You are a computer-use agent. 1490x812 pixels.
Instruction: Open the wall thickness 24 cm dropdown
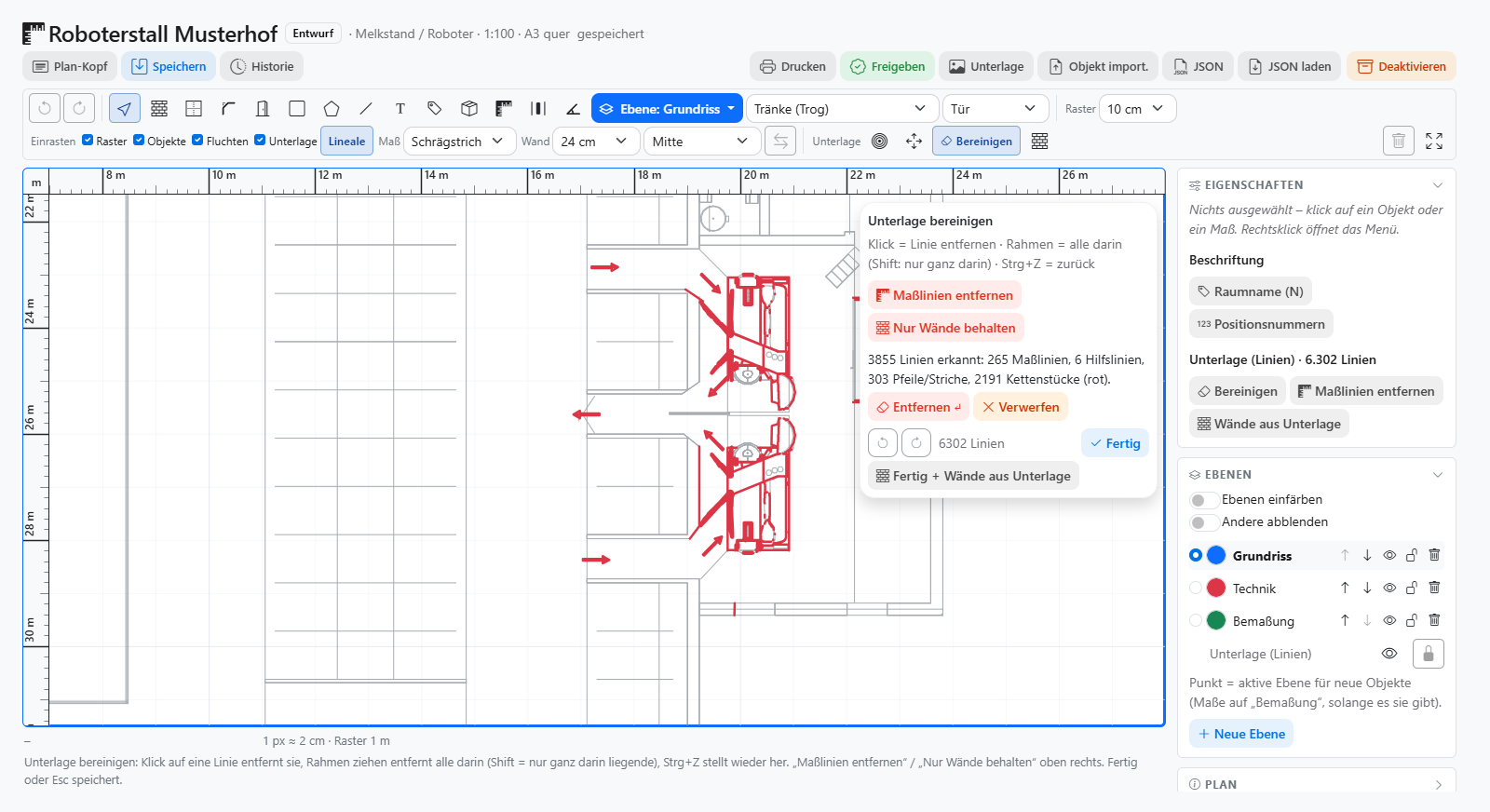596,142
